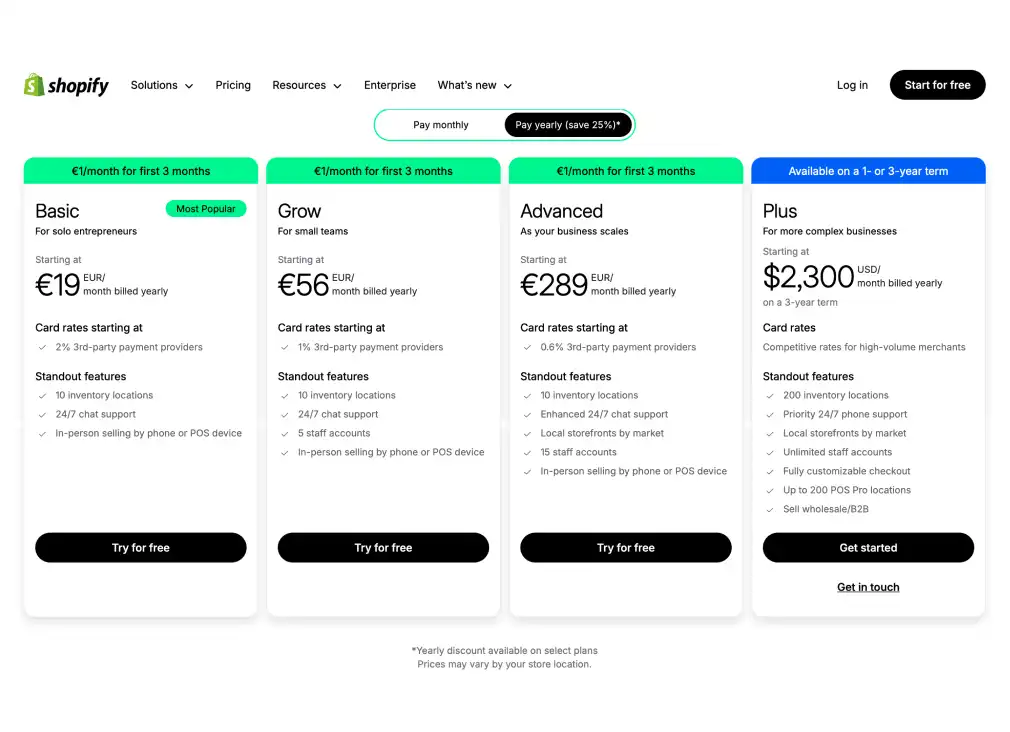Open the Get in touch link

(x=868, y=587)
